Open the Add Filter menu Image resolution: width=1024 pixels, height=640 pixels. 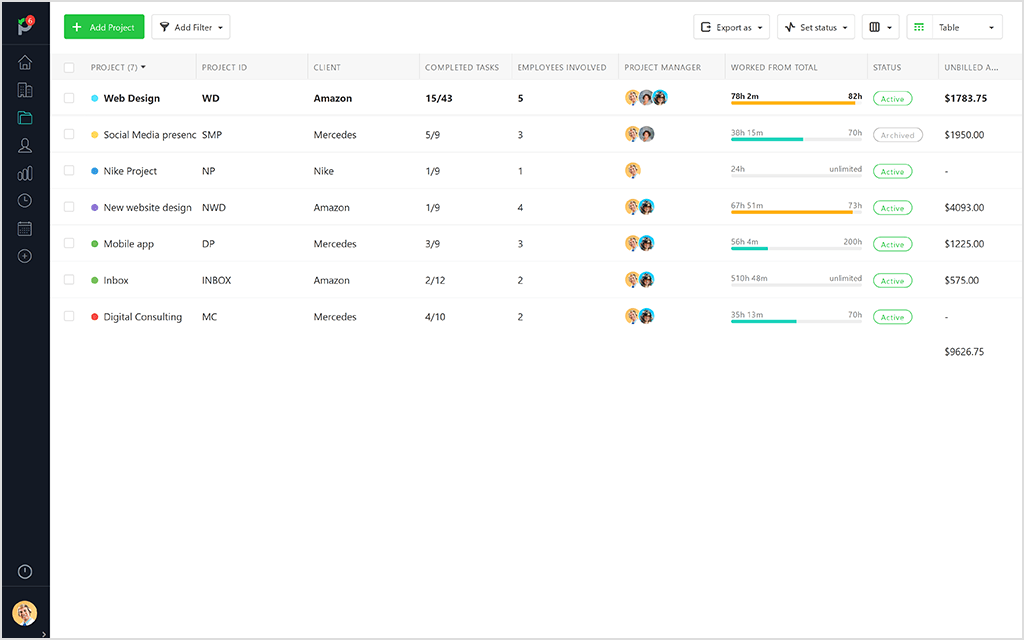(190, 27)
